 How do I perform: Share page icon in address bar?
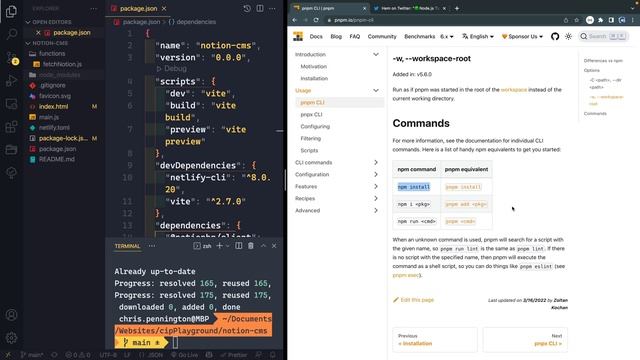[566, 20]
